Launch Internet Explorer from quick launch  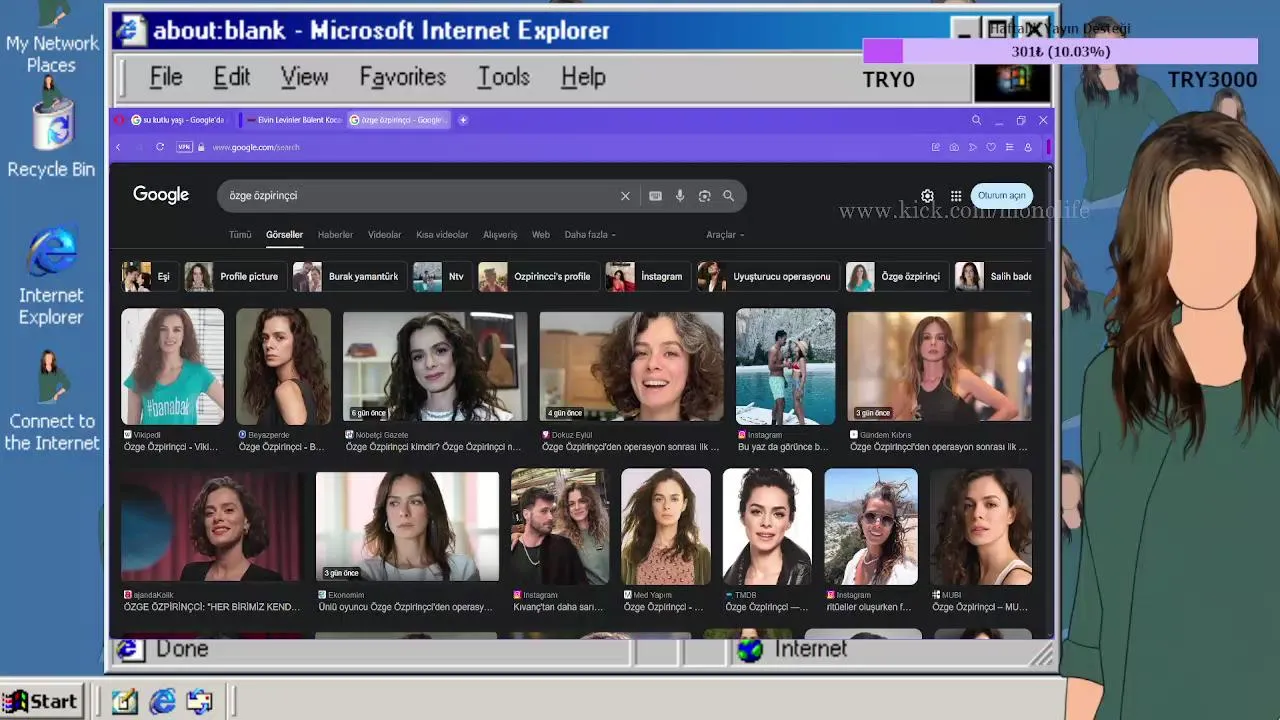pyautogui.click(x=162, y=702)
